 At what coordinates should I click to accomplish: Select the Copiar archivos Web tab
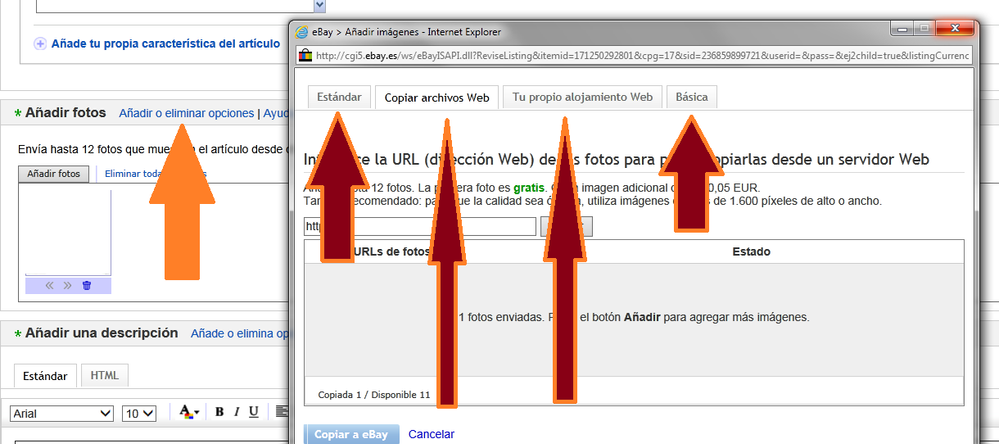[x=437, y=97]
